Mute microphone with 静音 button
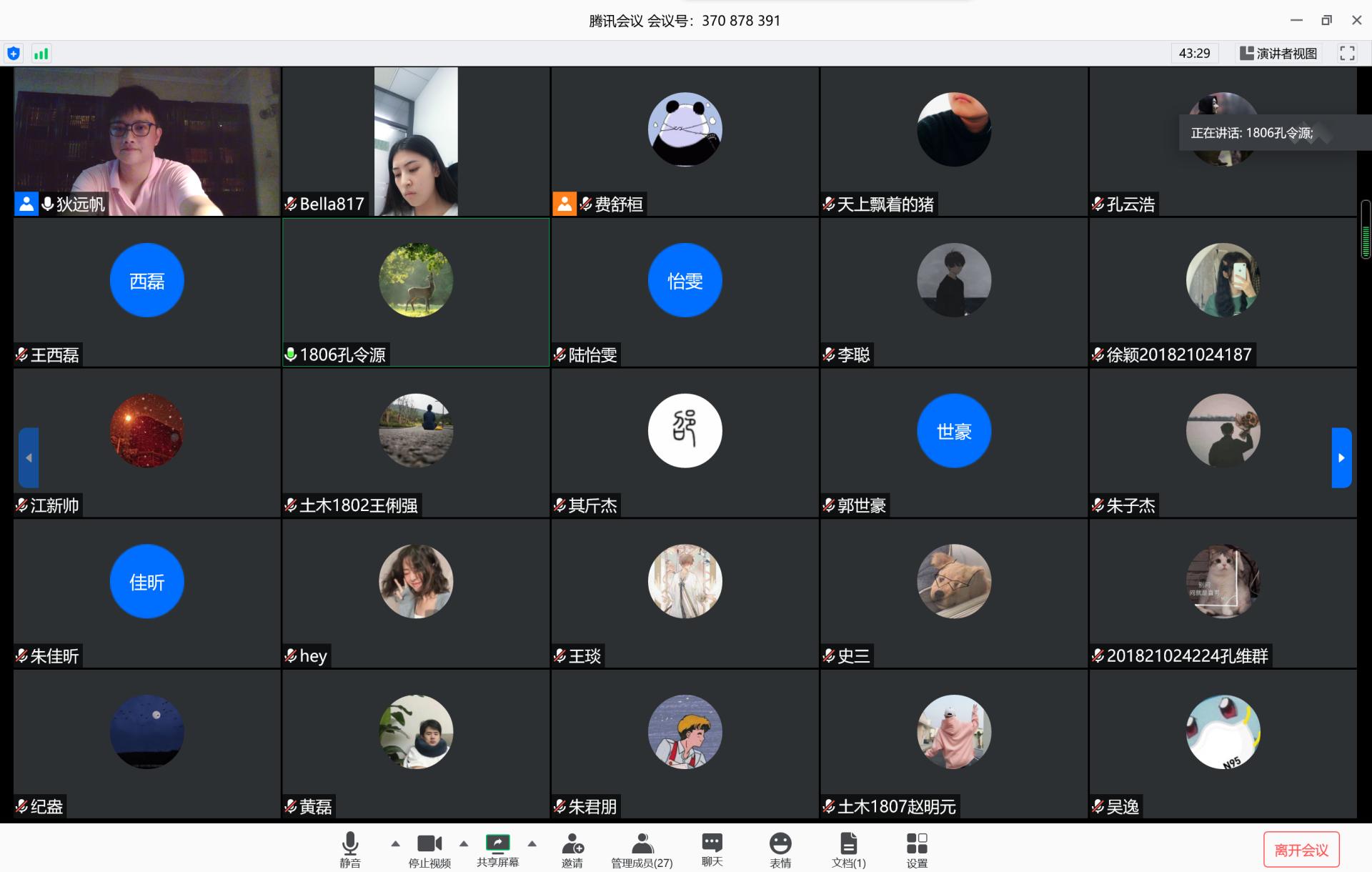 (x=349, y=848)
